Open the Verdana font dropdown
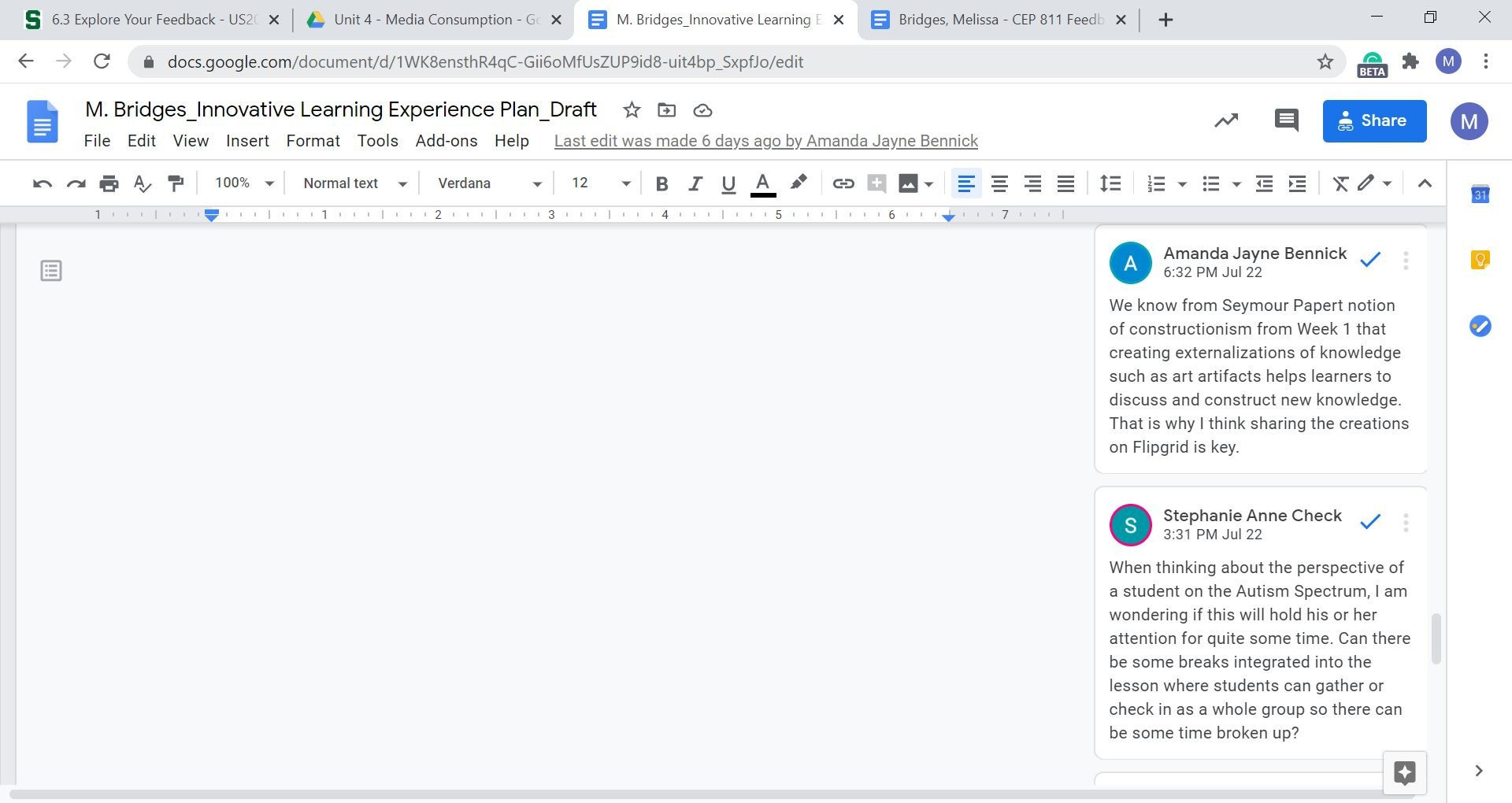This screenshot has height=803, width=1512. coord(489,183)
